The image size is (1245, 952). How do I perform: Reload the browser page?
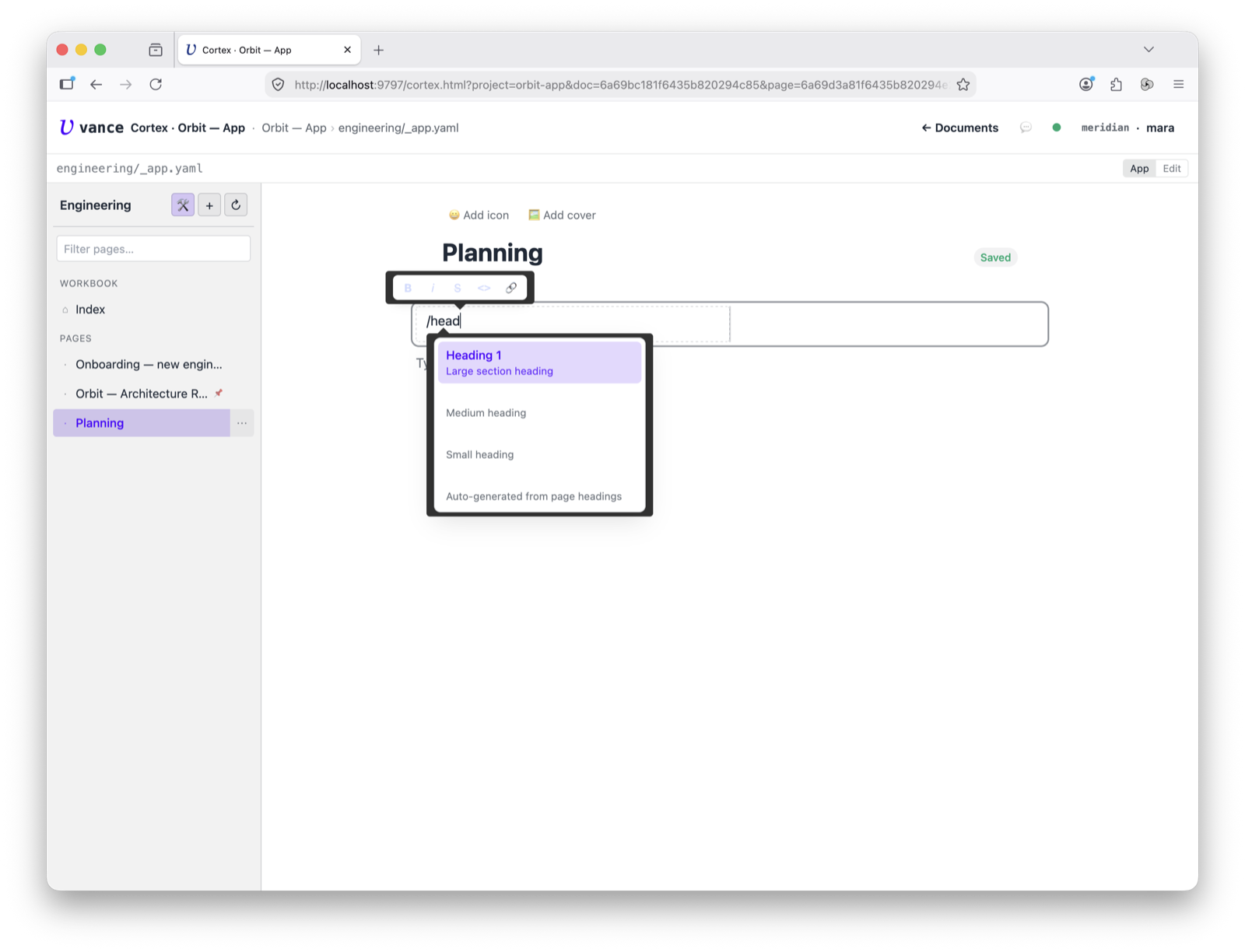(x=156, y=84)
